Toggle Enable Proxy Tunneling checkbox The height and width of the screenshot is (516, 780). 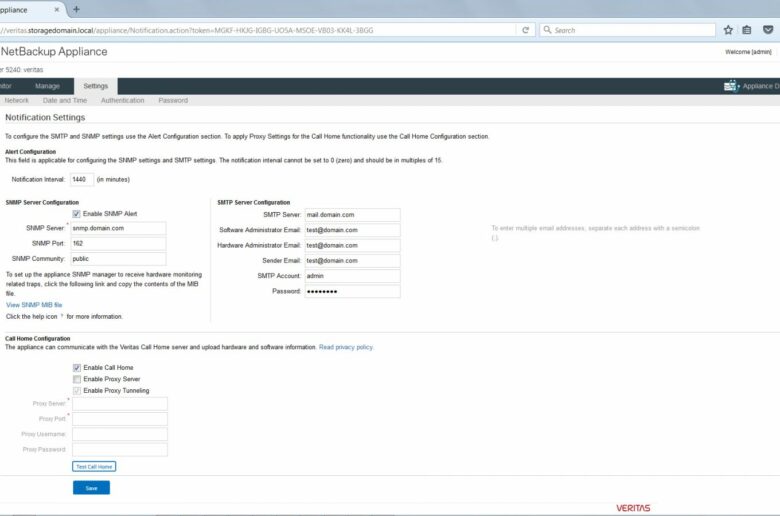pyautogui.click(x=77, y=391)
